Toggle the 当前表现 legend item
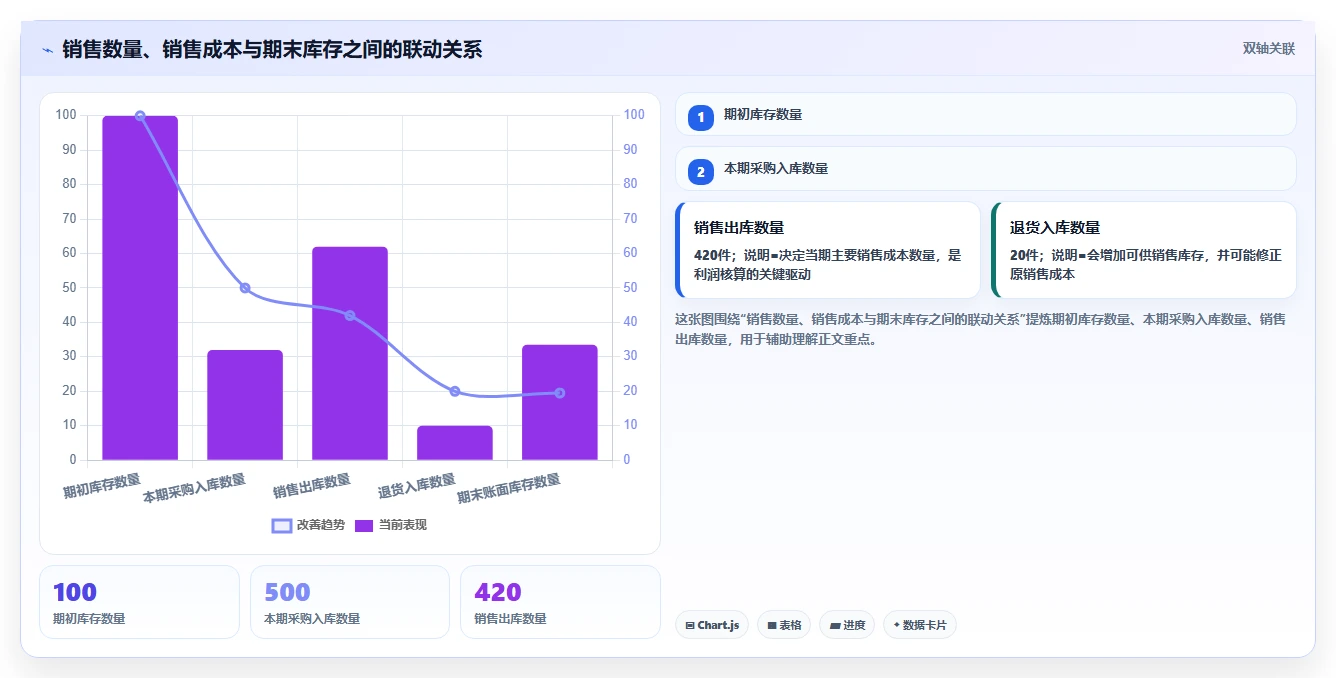Viewport: 1336px width, 678px height. tap(391, 525)
